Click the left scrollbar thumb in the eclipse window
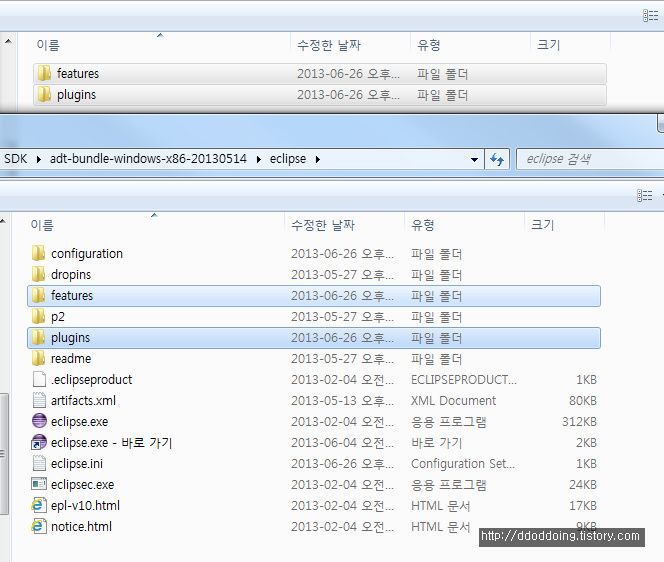Screen dimensions: 664x562 point(3,454)
